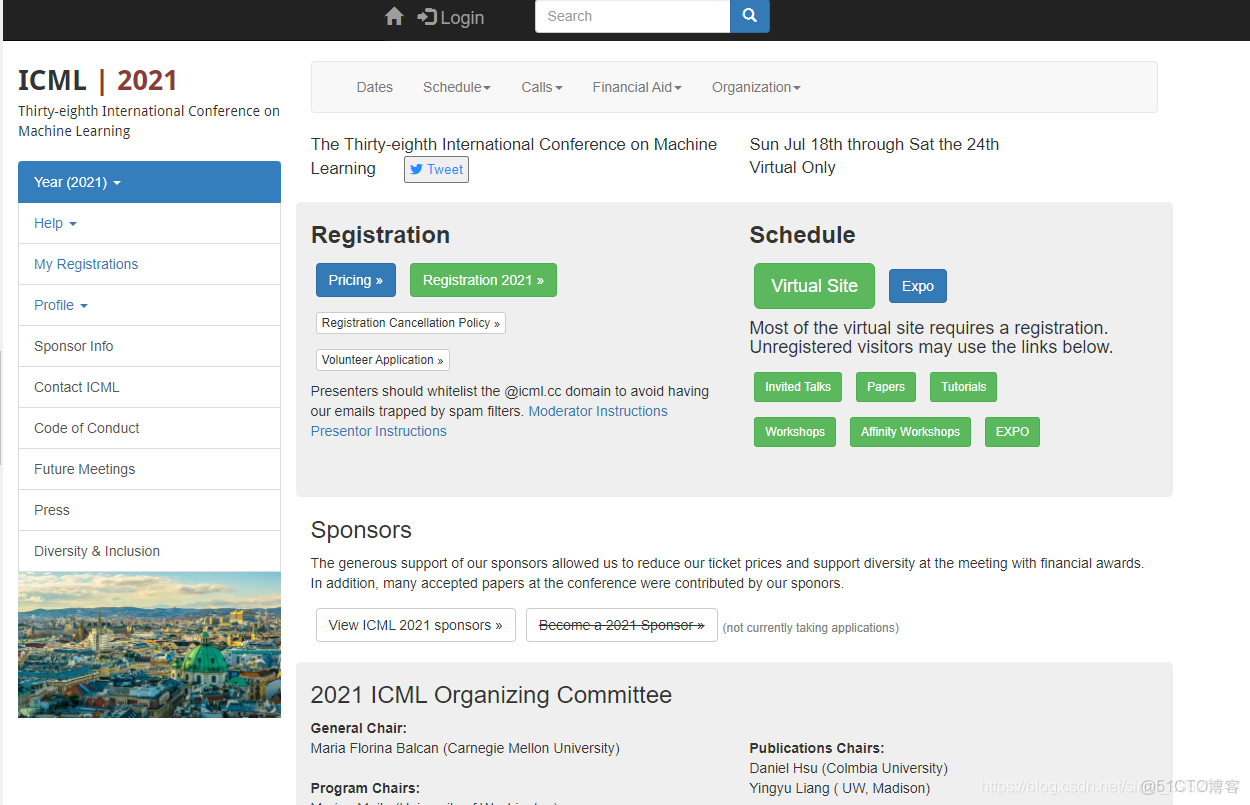Screen dimensions: 1250x805
Task: Open the Virtual Site button
Action: (x=814, y=286)
